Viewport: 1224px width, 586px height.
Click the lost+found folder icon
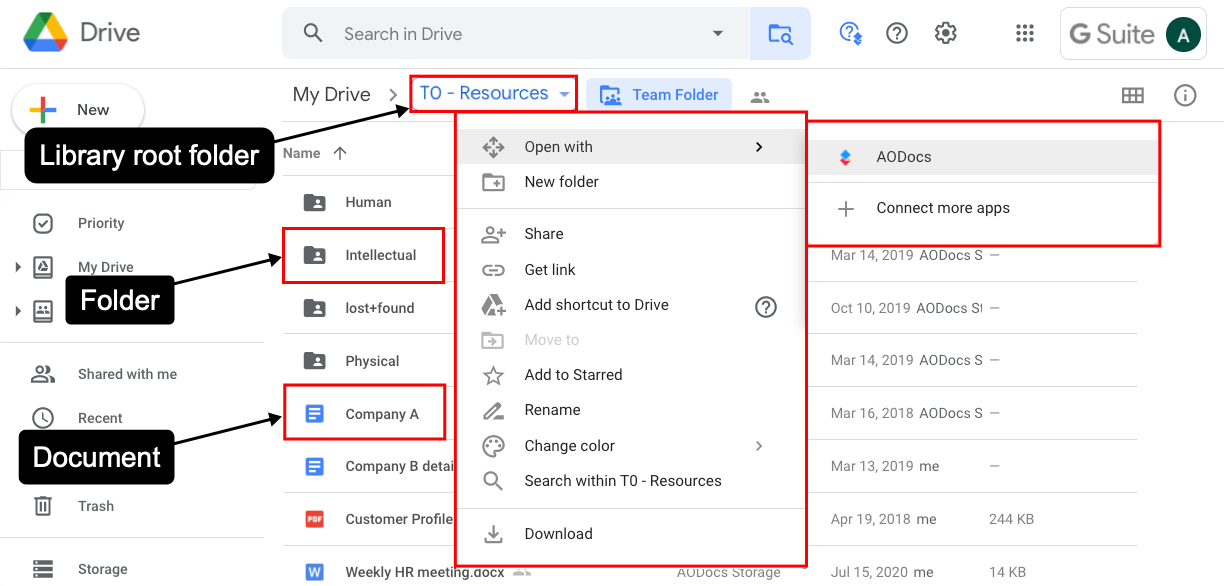(315, 308)
